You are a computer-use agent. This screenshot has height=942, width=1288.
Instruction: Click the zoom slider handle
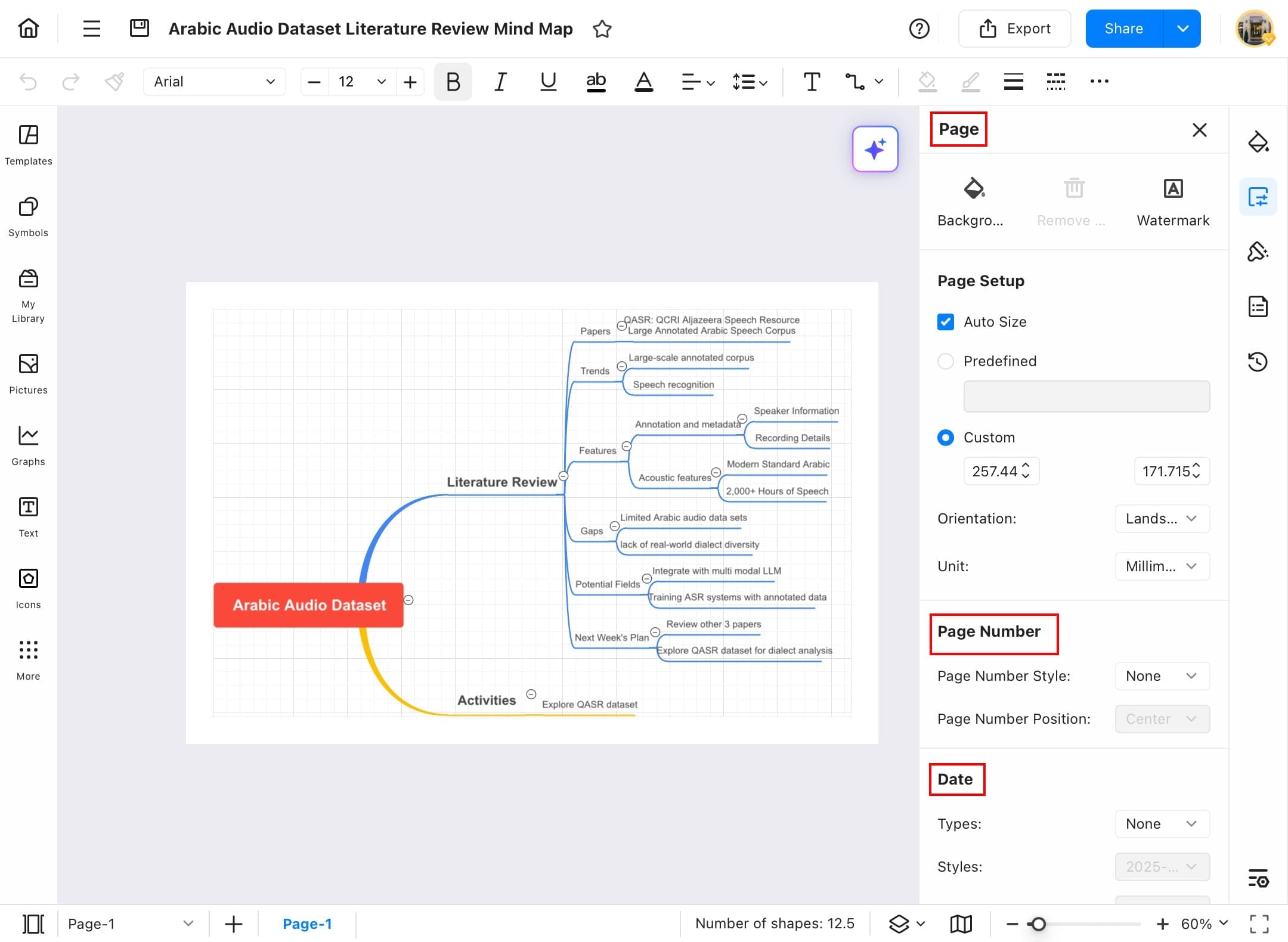pos(1038,924)
